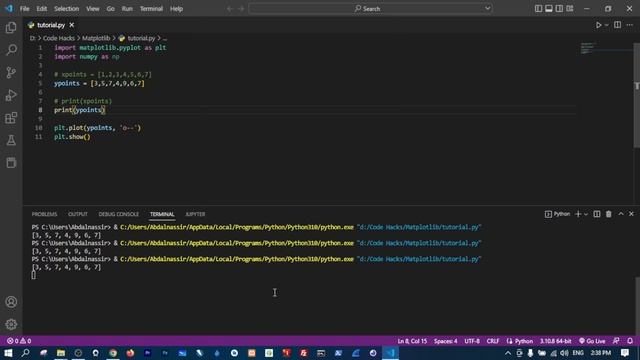Image resolution: width=640 pixels, height=360 pixels.
Task: Close the terminal panel
Action: tap(631, 214)
